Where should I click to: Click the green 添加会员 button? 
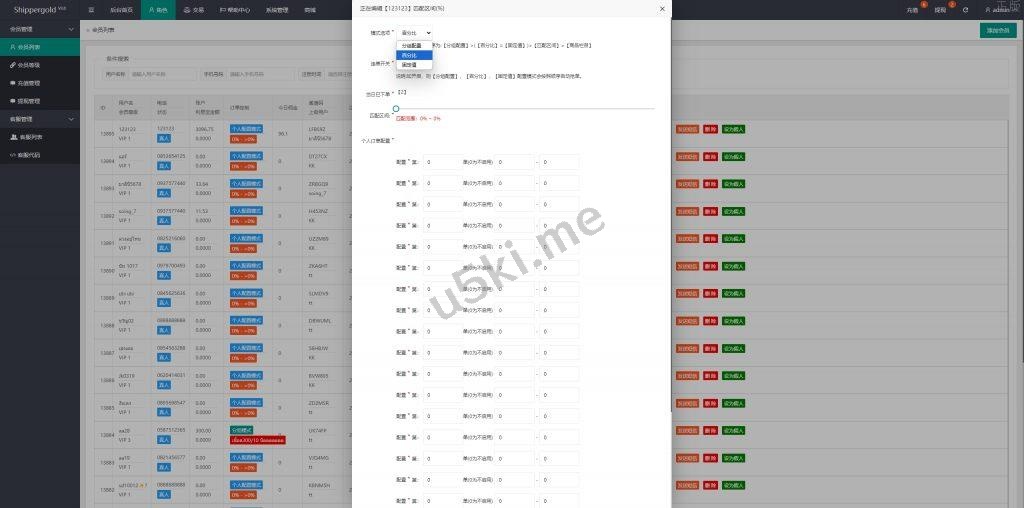997,30
